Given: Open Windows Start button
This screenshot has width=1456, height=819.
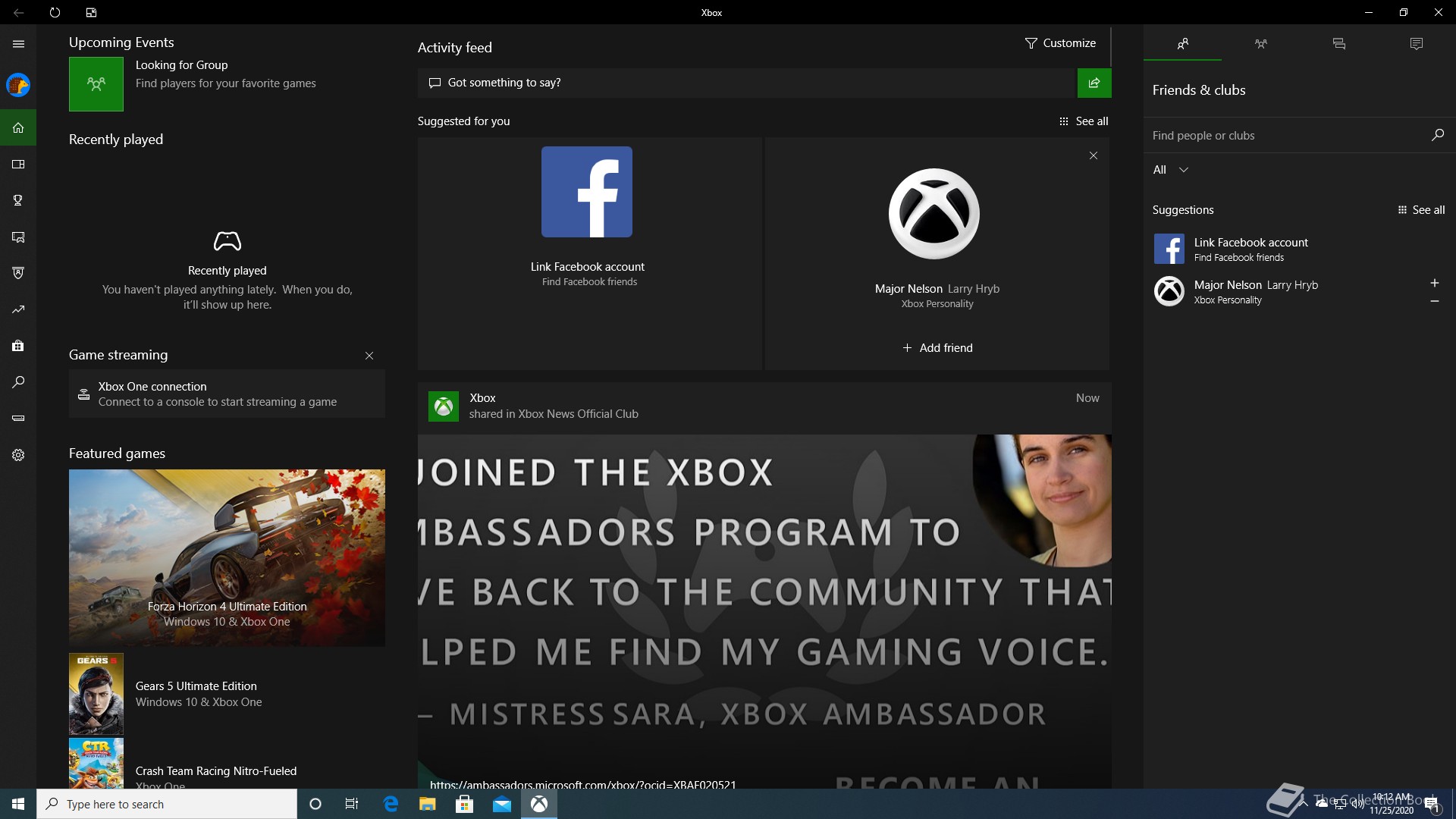Looking at the screenshot, I should 18,804.
